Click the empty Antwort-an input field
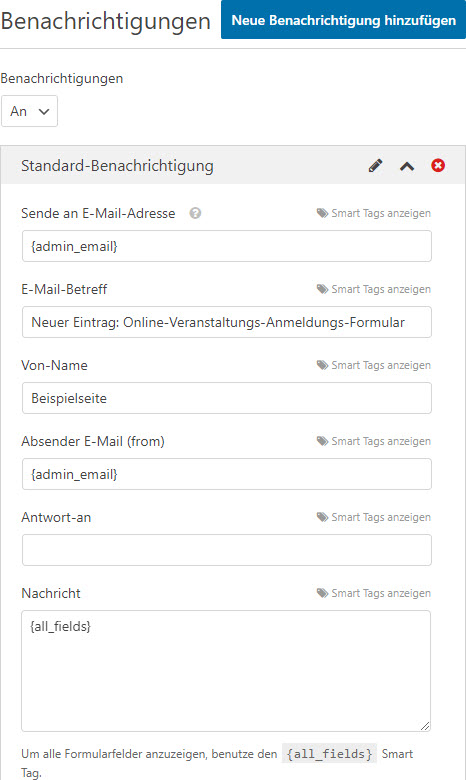 [227, 550]
